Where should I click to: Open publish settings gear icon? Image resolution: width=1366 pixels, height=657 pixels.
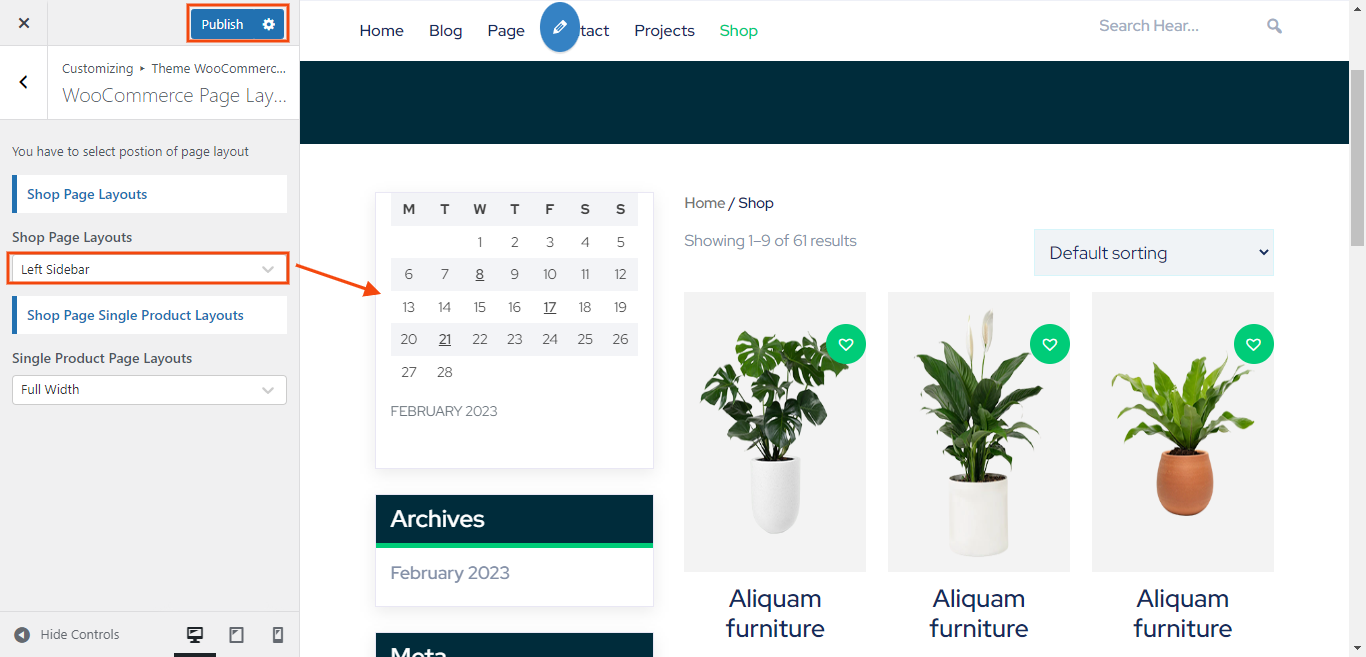coord(268,24)
